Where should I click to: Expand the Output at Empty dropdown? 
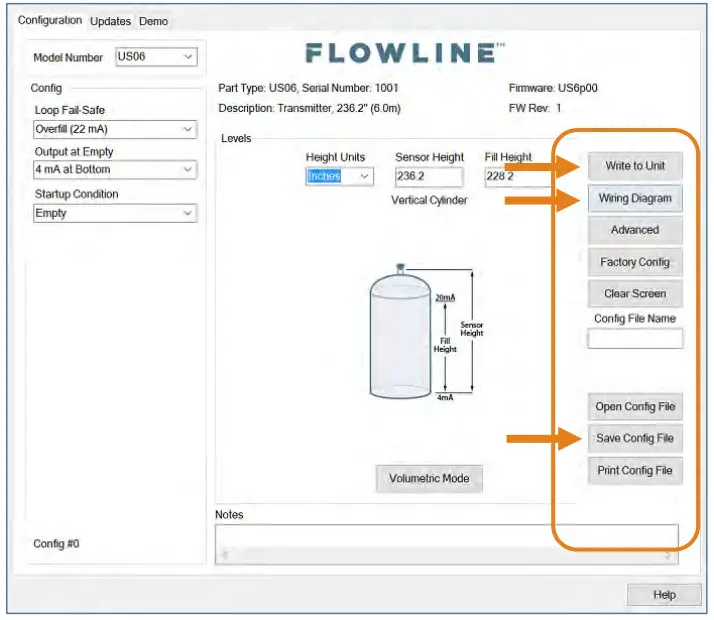[x=114, y=170]
